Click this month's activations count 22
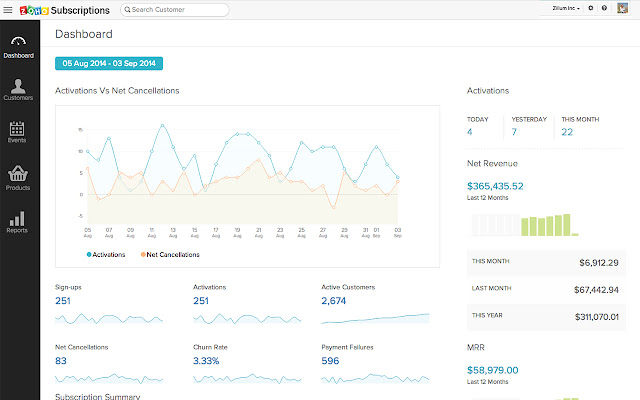Screen dimensions: 640x400 [x=567, y=132]
